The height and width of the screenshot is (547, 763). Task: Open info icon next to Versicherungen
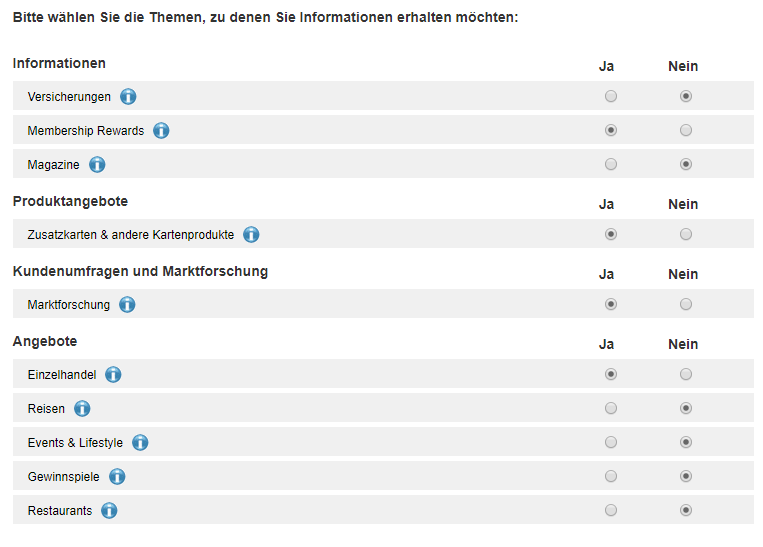128,96
